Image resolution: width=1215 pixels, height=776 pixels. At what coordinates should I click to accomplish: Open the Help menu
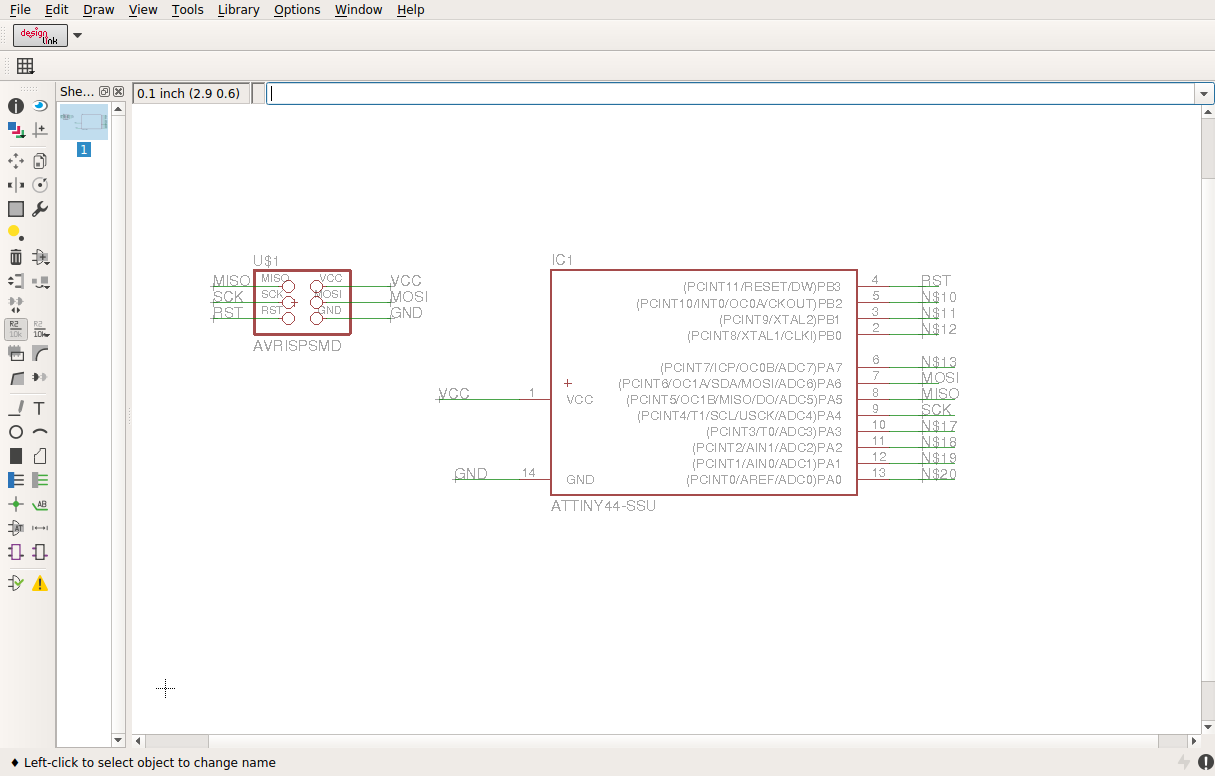tap(411, 9)
